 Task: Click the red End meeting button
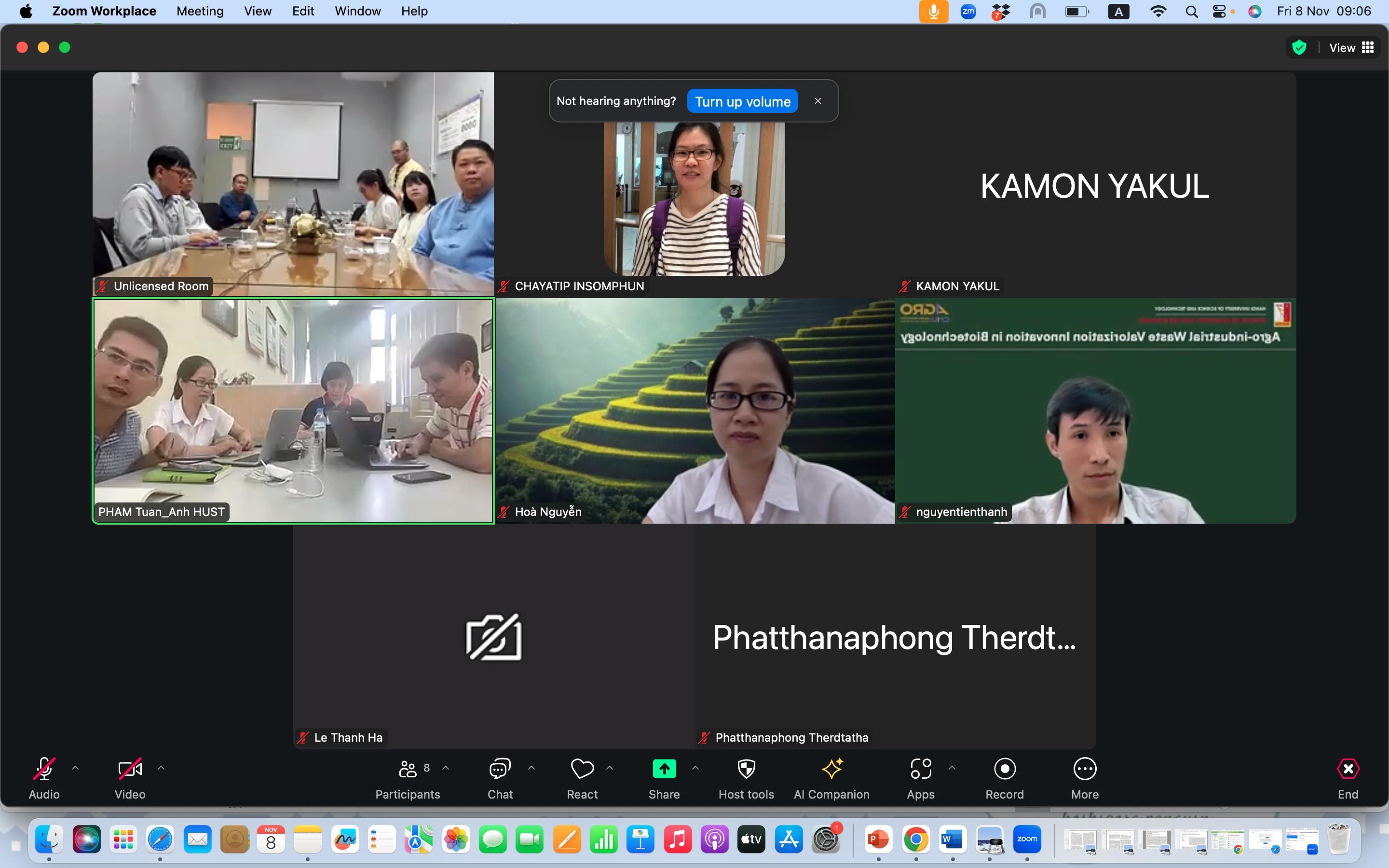click(x=1348, y=769)
